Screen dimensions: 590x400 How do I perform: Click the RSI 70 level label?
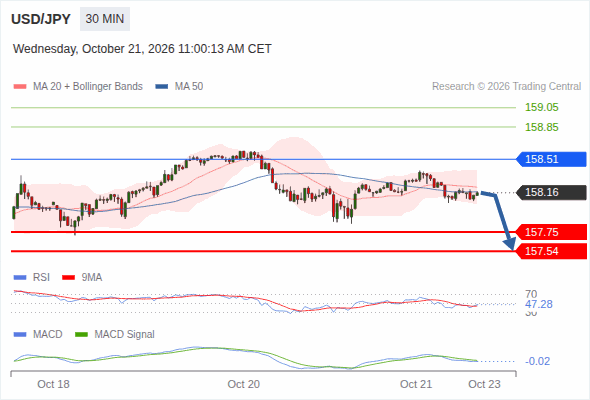(x=531, y=294)
